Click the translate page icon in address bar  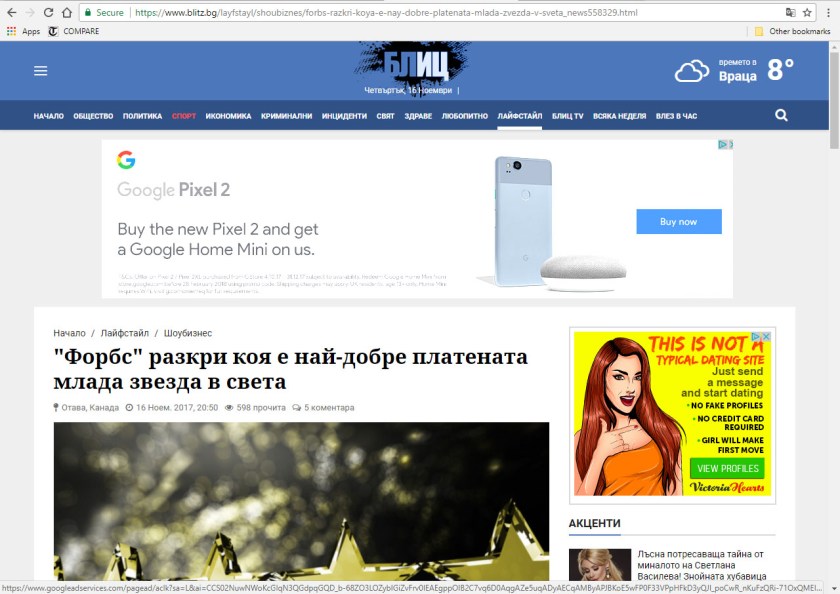coord(790,13)
